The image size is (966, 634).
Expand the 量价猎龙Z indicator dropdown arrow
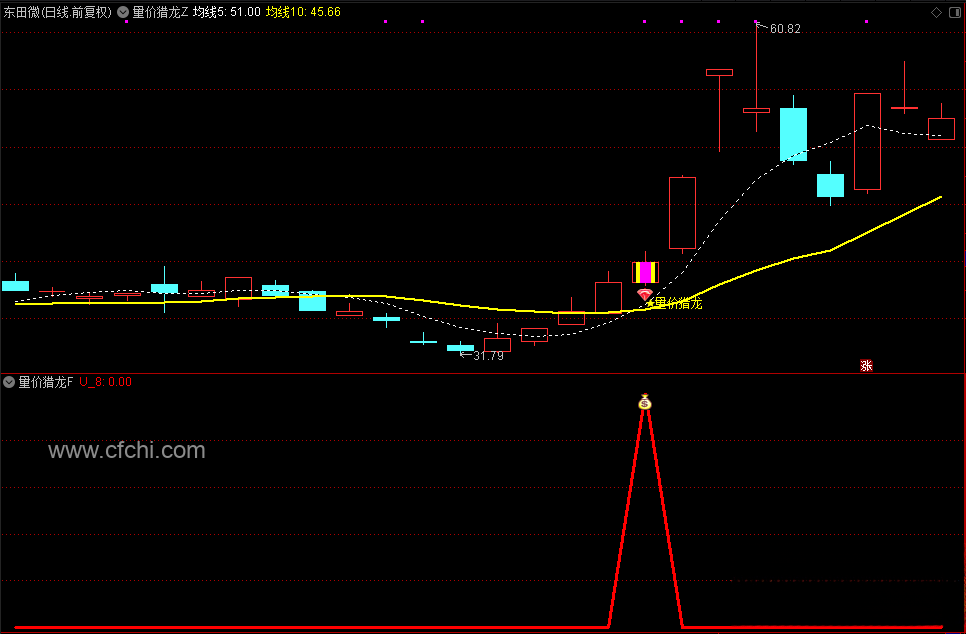pos(123,12)
